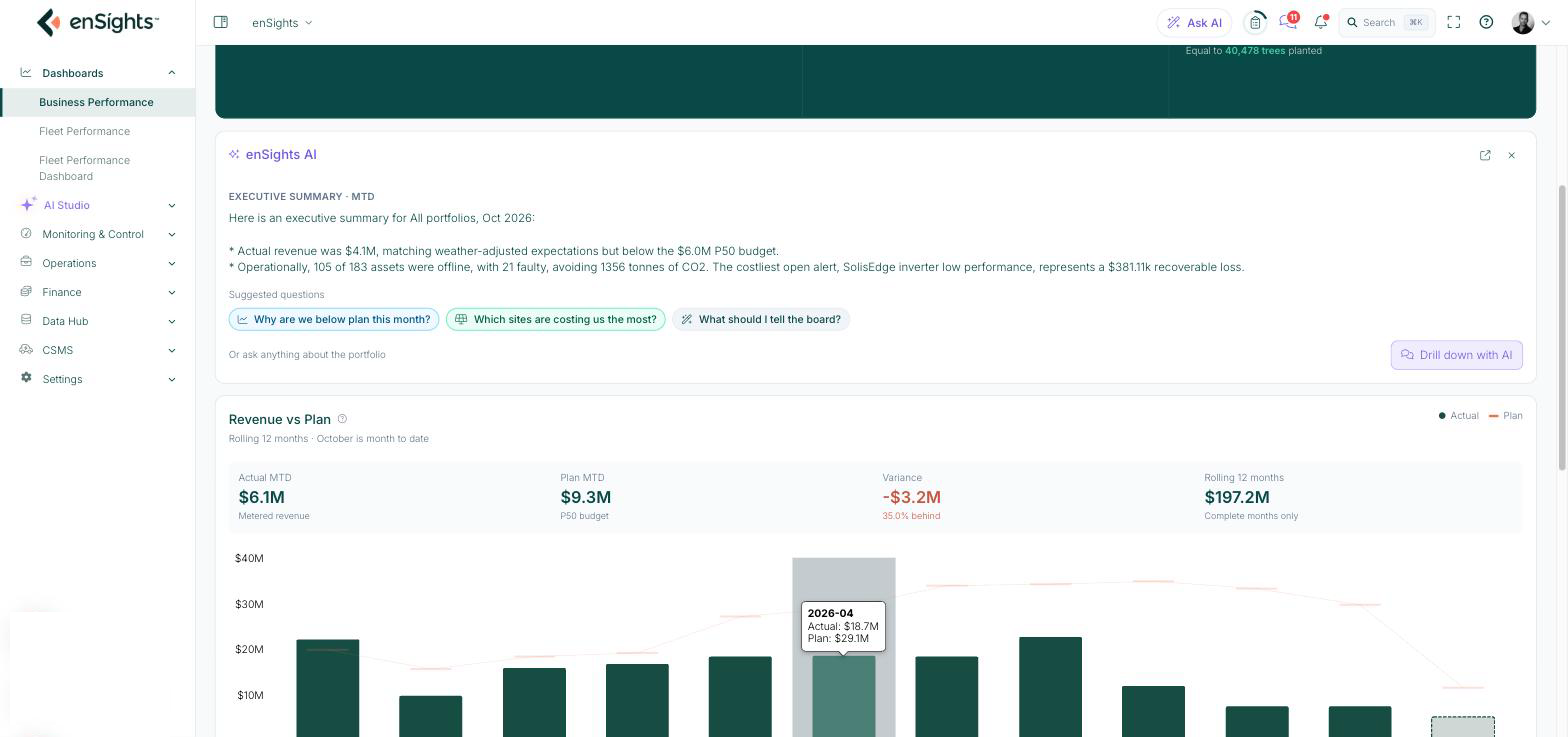1568x737 pixels.
Task: Click the dashed current-month bar
Action: pos(1463,727)
